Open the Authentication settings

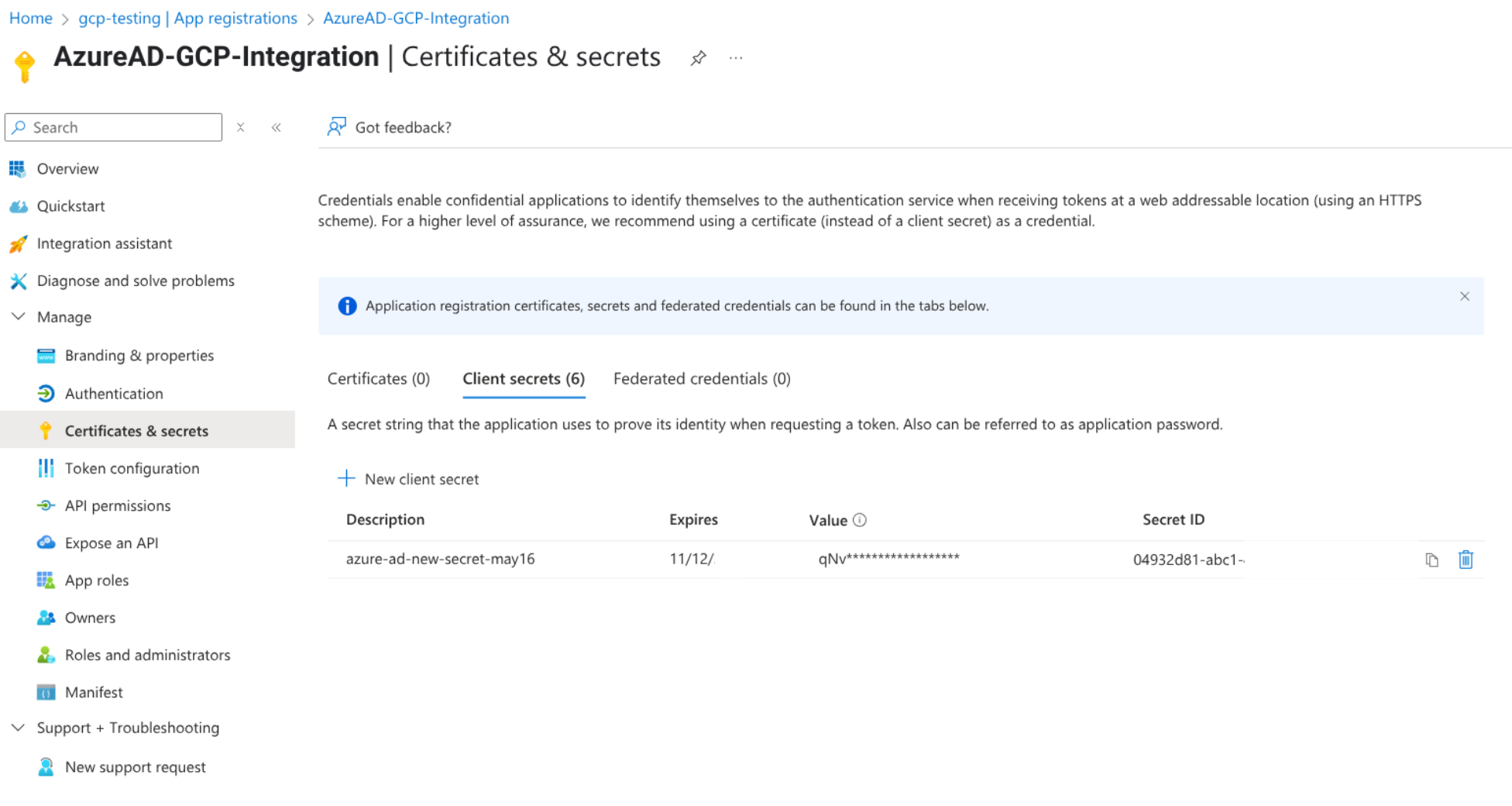pos(113,393)
